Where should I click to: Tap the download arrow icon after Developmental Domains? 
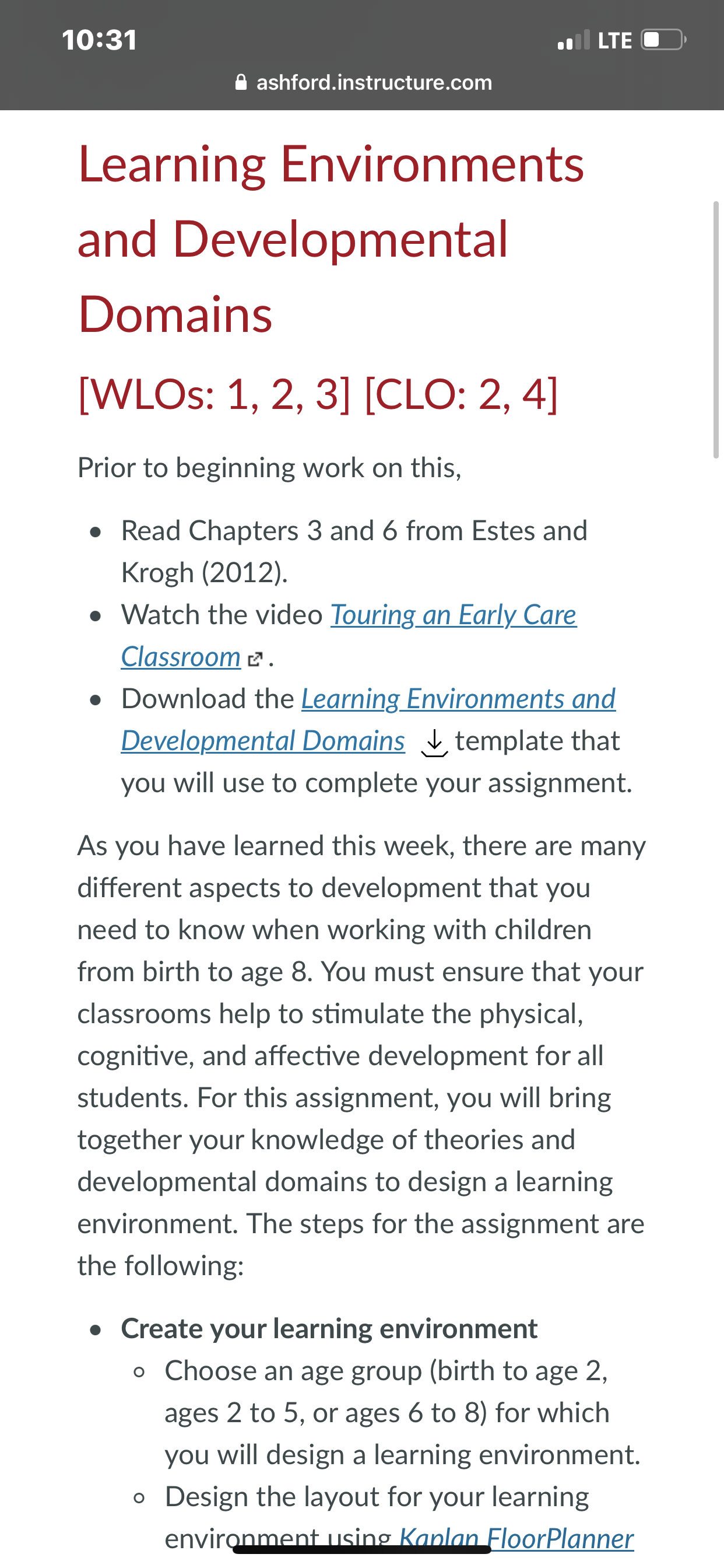pos(434,743)
